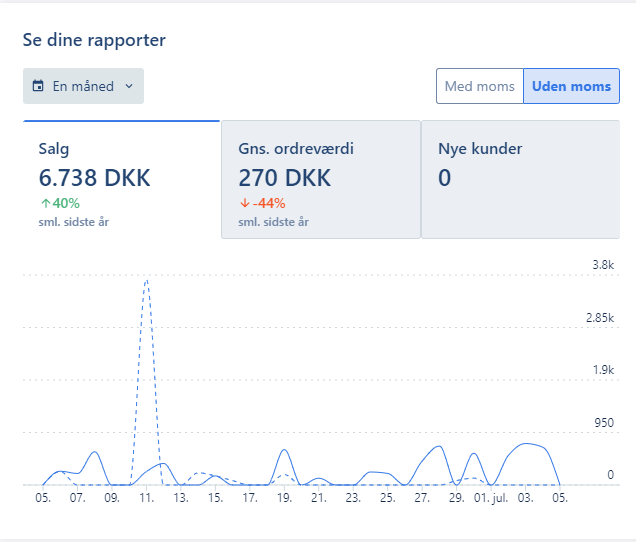
Task: Click the red down arrow by -44%
Action: click(x=244, y=203)
